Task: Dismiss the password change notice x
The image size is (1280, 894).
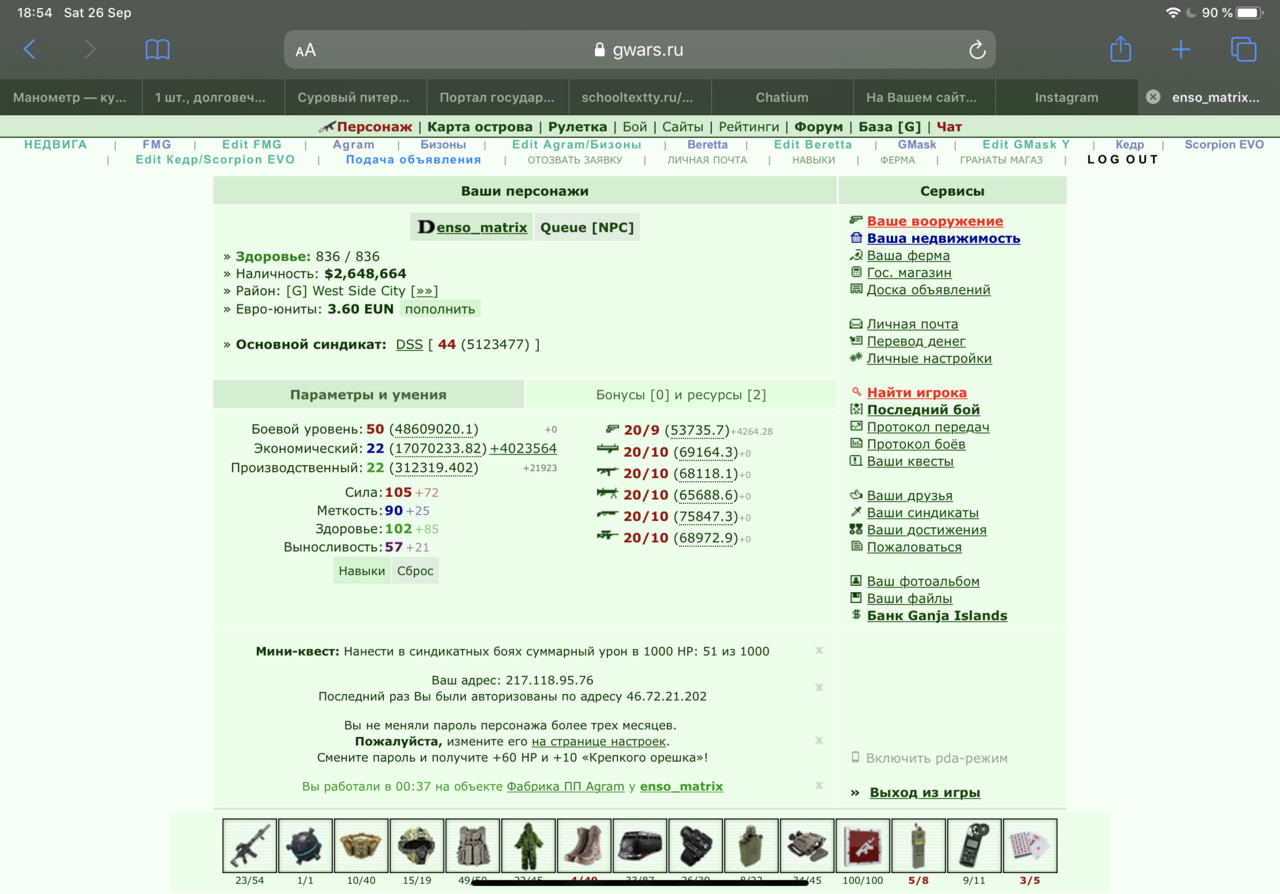Action: point(819,741)
